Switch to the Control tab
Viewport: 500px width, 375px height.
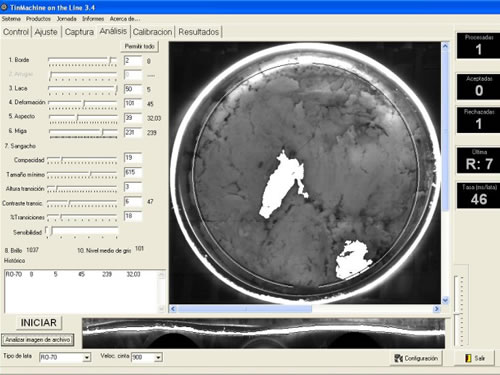tap(16, 32)
